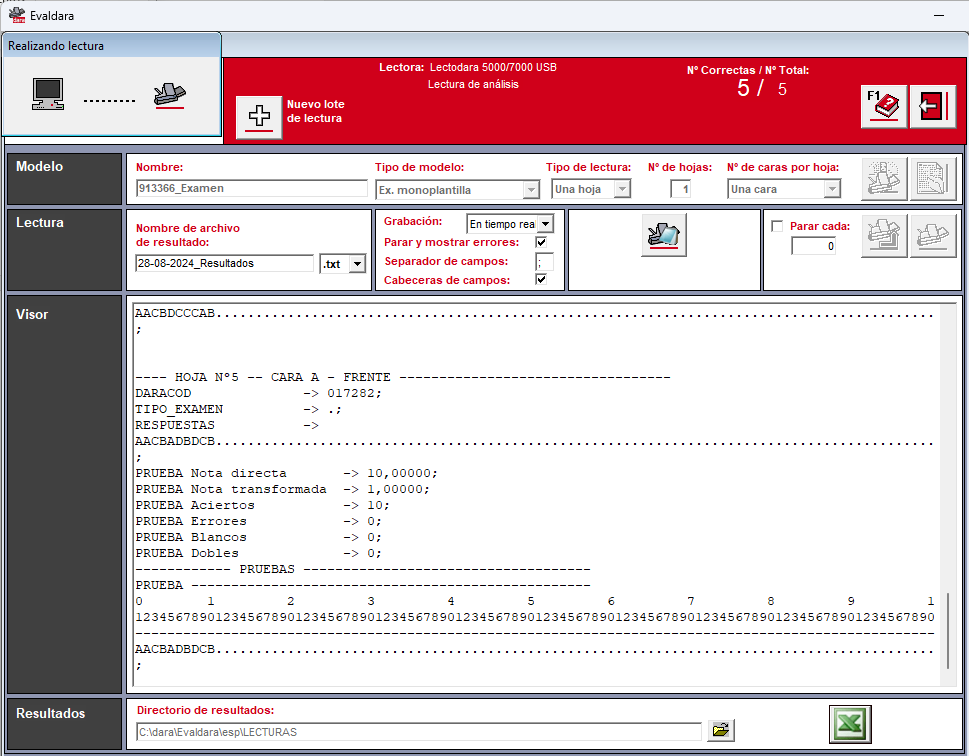Open the F1 help book icon
This screenshot has height=756, width=969.
tap(884, 106)
